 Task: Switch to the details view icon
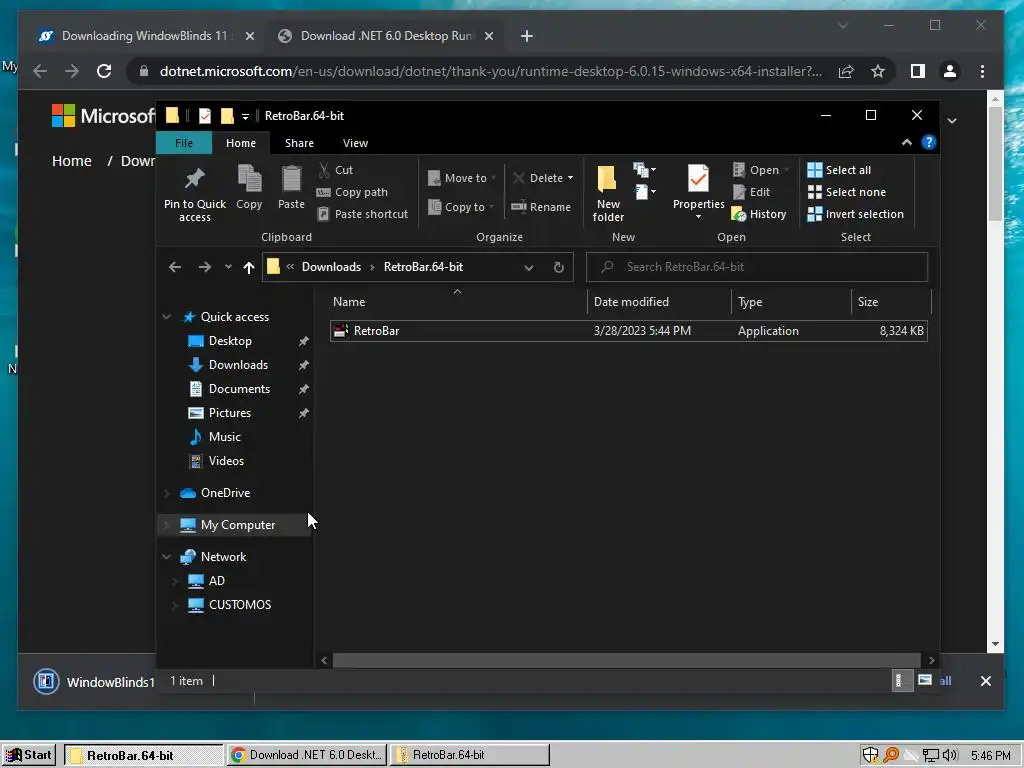coord(901,680)
